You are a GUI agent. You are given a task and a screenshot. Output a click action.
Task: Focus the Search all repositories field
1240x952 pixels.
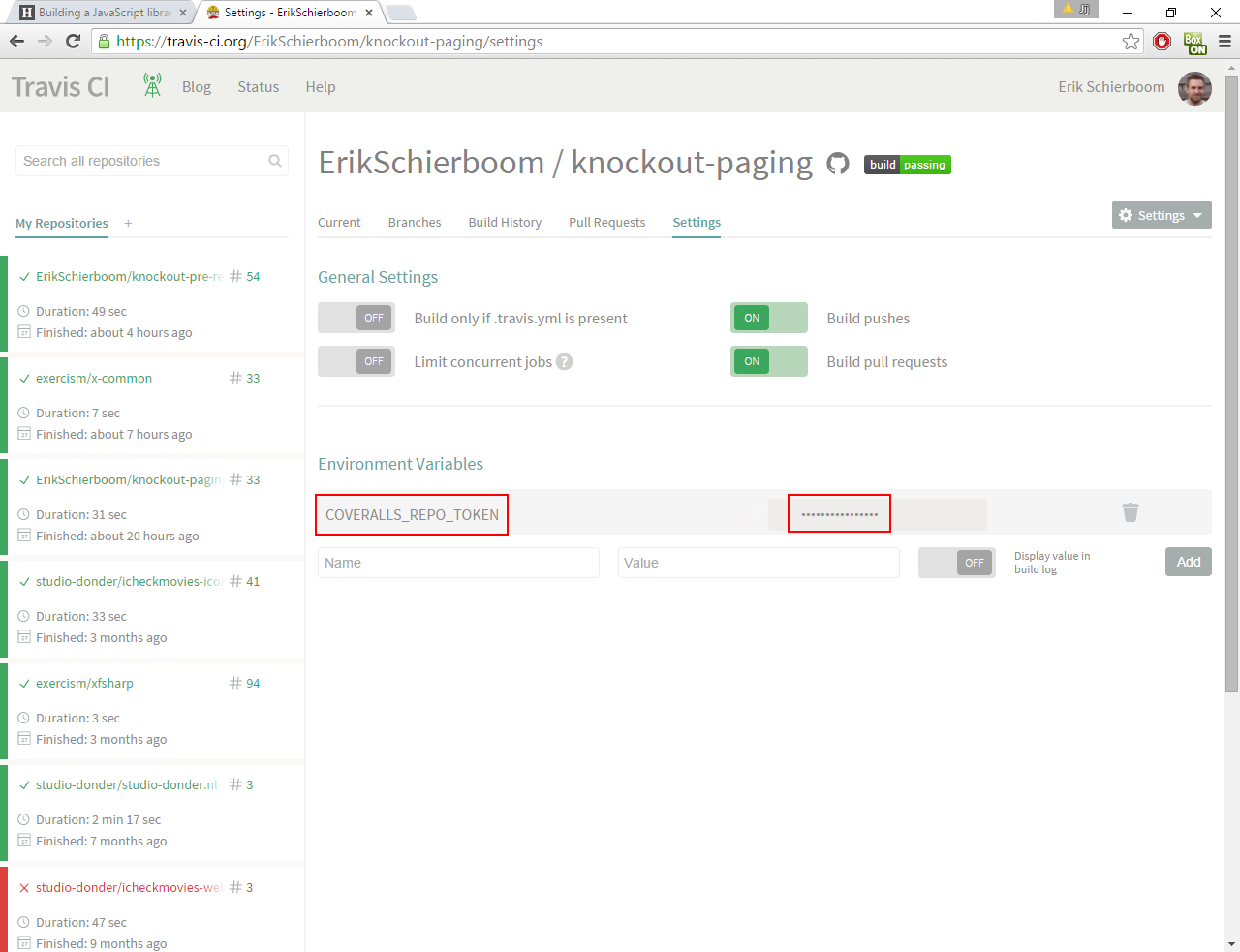pos(152,161)
